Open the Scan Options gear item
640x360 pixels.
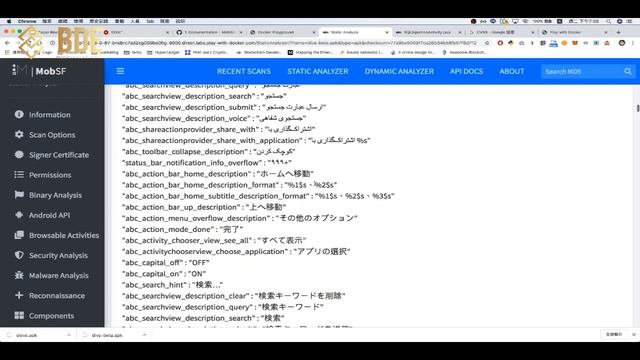coord(45,135)
